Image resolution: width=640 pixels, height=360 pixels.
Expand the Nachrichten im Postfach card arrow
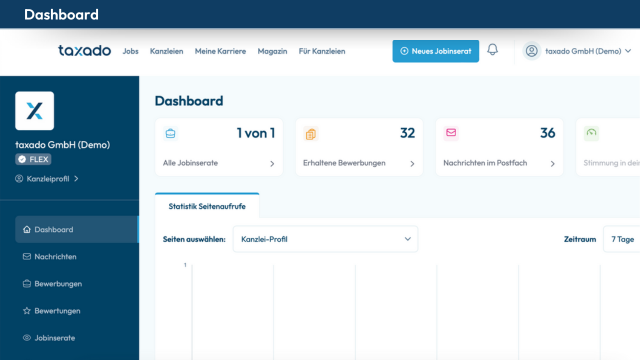552,164
